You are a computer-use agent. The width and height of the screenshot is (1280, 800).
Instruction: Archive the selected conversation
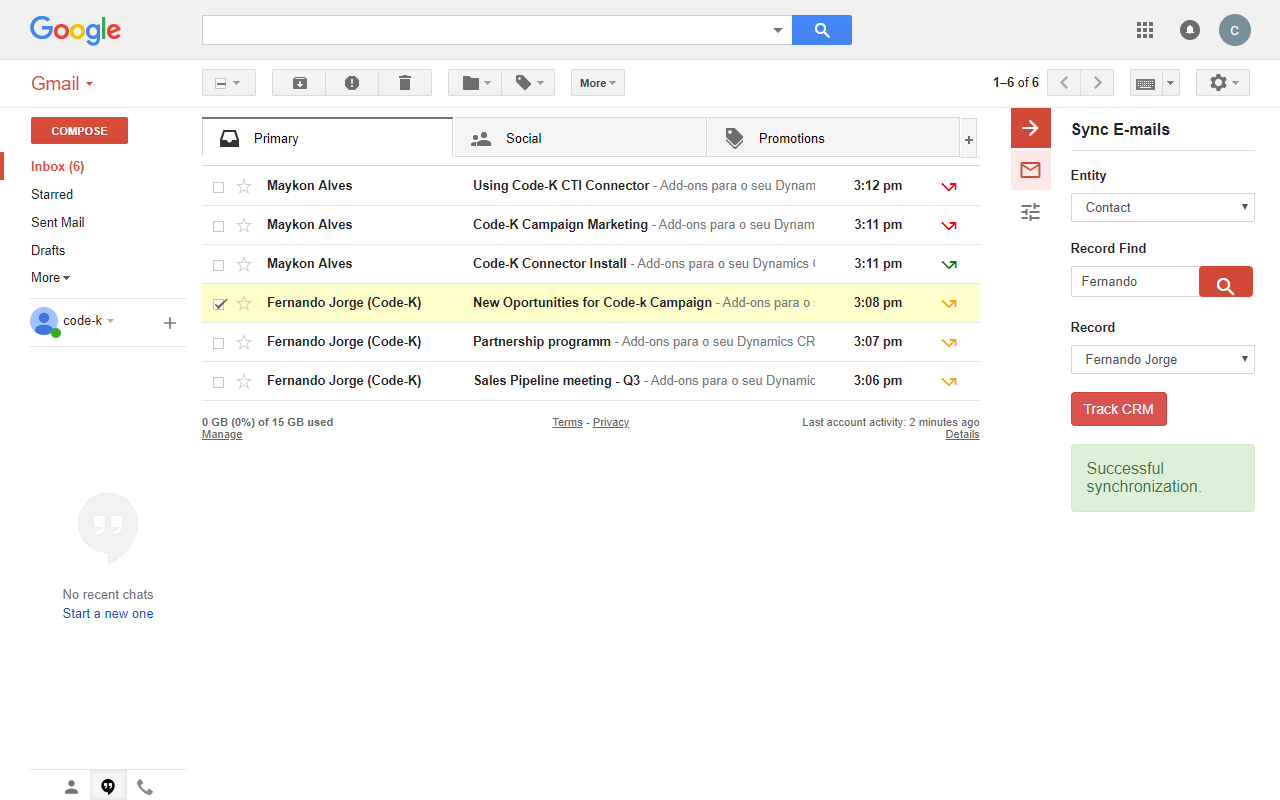tap(299, 83)
